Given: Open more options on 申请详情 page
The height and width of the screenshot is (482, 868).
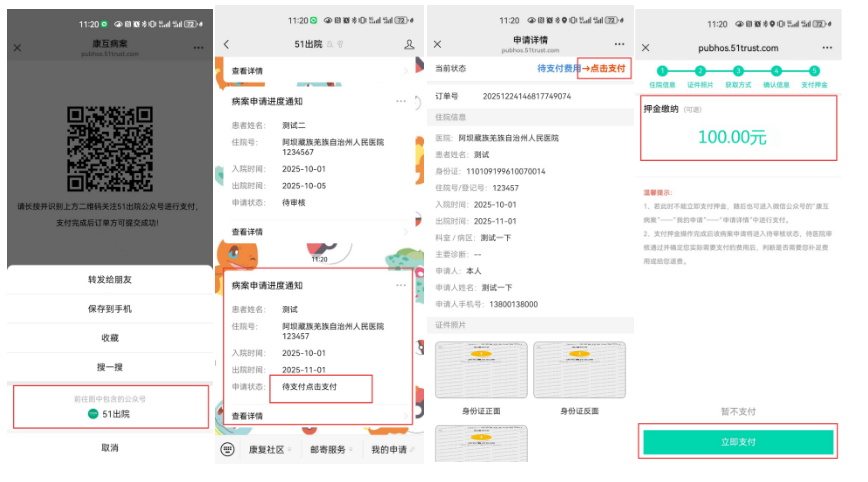Looking at the screenshot, I should (619, 44).
